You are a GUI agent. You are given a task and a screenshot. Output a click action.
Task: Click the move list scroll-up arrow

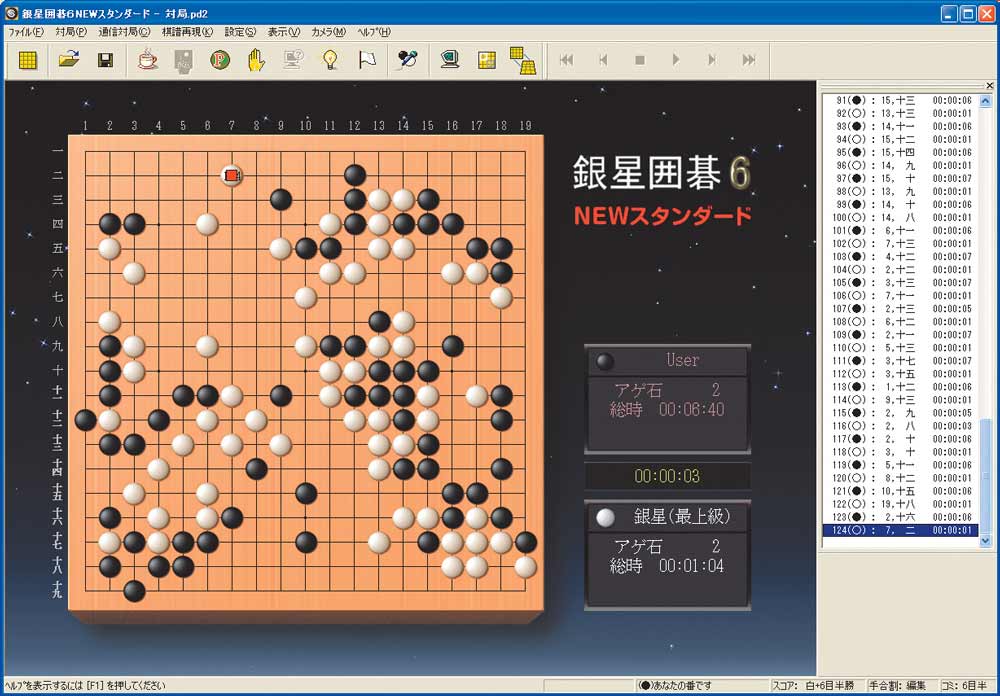click(x=985, y=101)
